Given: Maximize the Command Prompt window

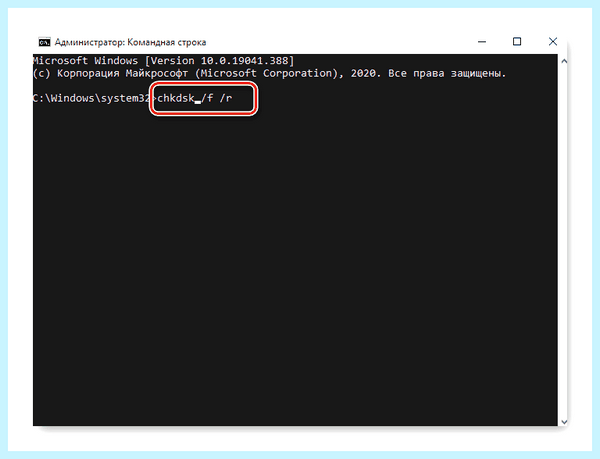Looking at the screenshot, I should coord(517,41).
